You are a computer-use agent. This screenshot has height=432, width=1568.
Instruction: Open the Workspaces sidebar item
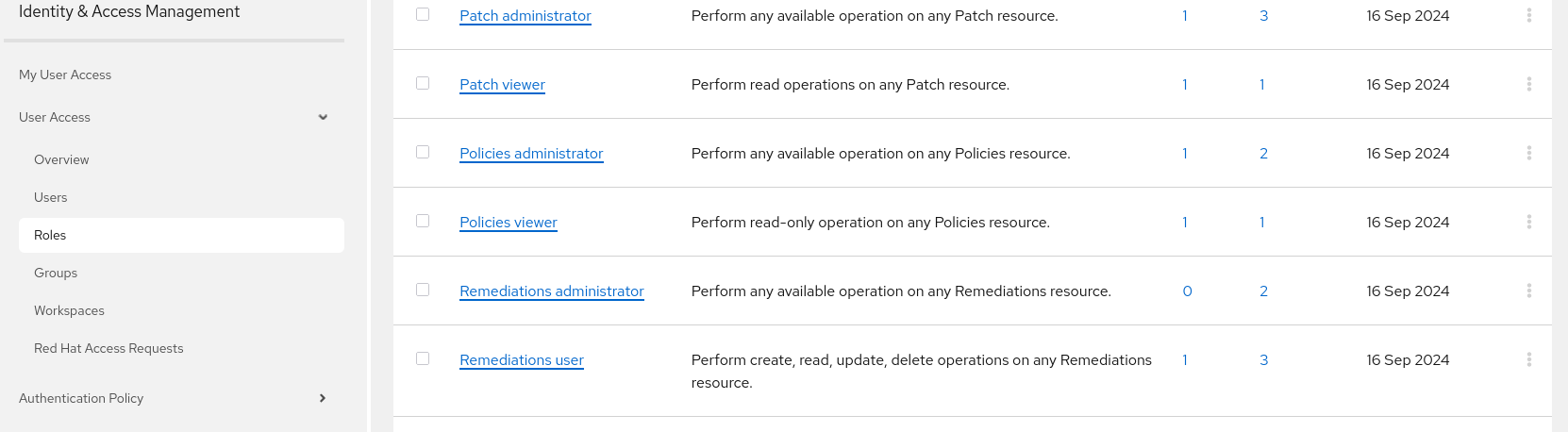69,310
